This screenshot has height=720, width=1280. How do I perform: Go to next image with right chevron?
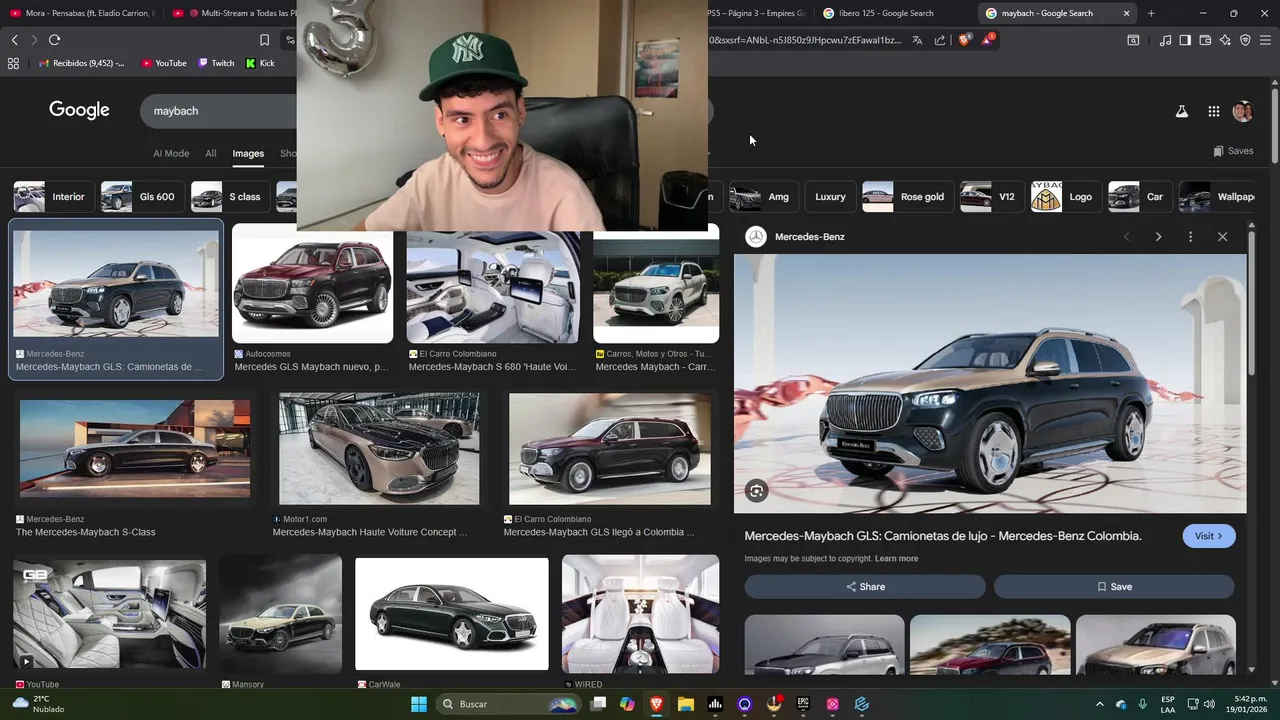tap(1158, 237)
